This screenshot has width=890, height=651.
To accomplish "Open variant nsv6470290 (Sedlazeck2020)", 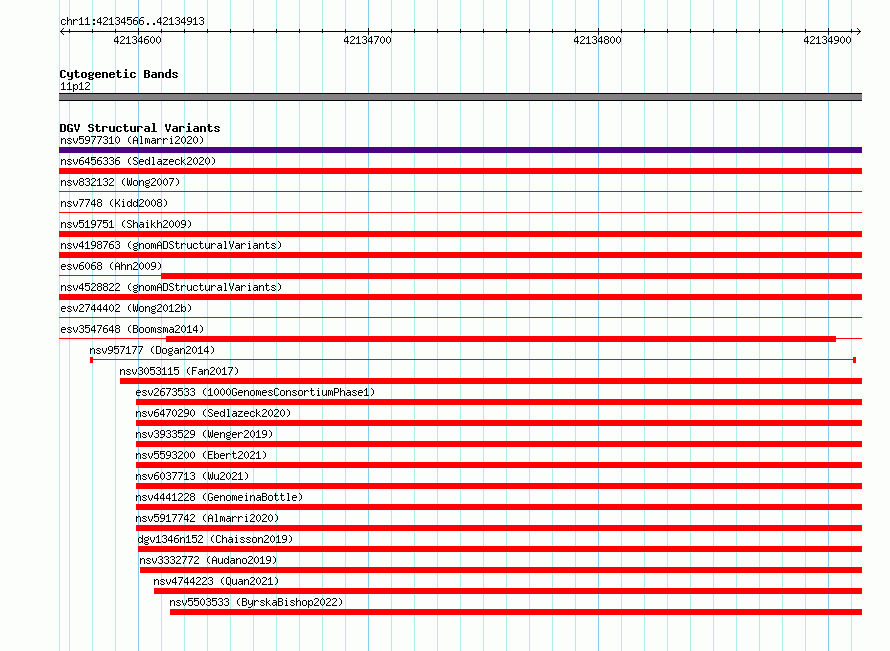I will (213, 413).
